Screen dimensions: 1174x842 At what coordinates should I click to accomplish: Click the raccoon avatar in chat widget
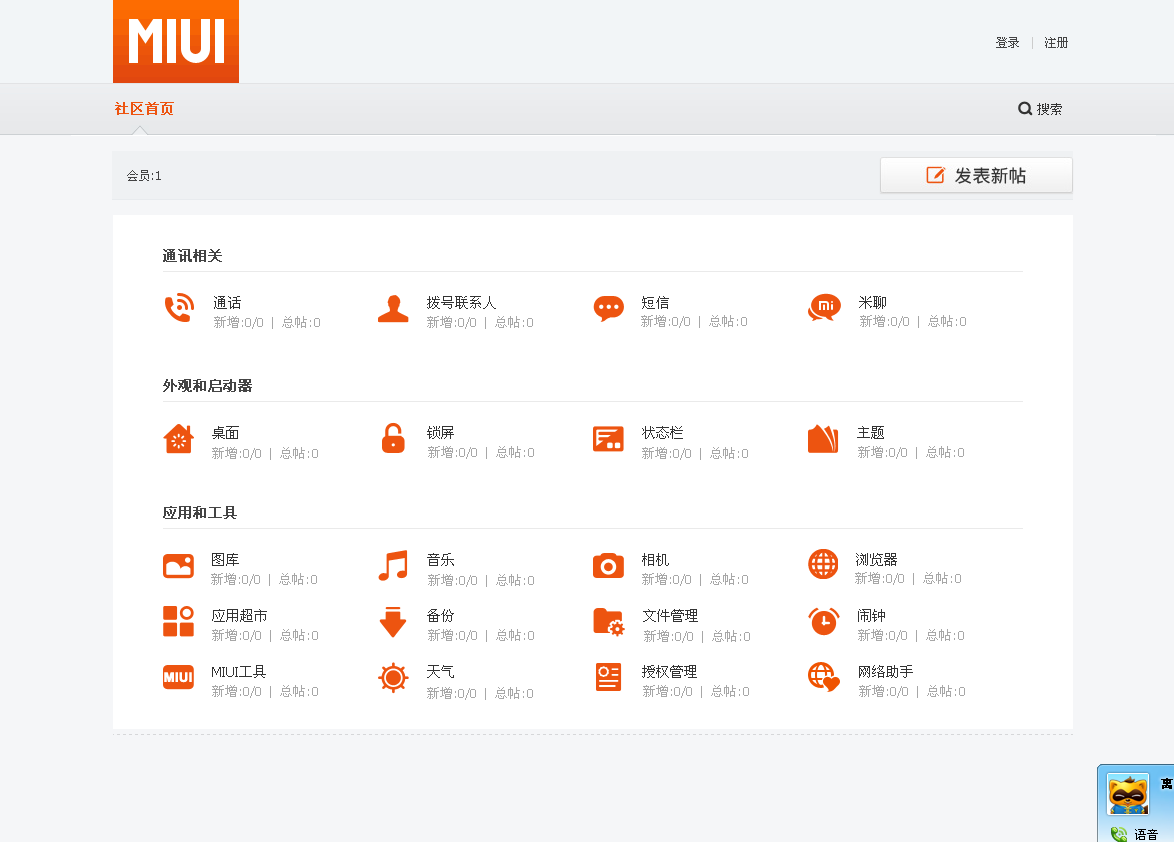[x=1128, y=795]
